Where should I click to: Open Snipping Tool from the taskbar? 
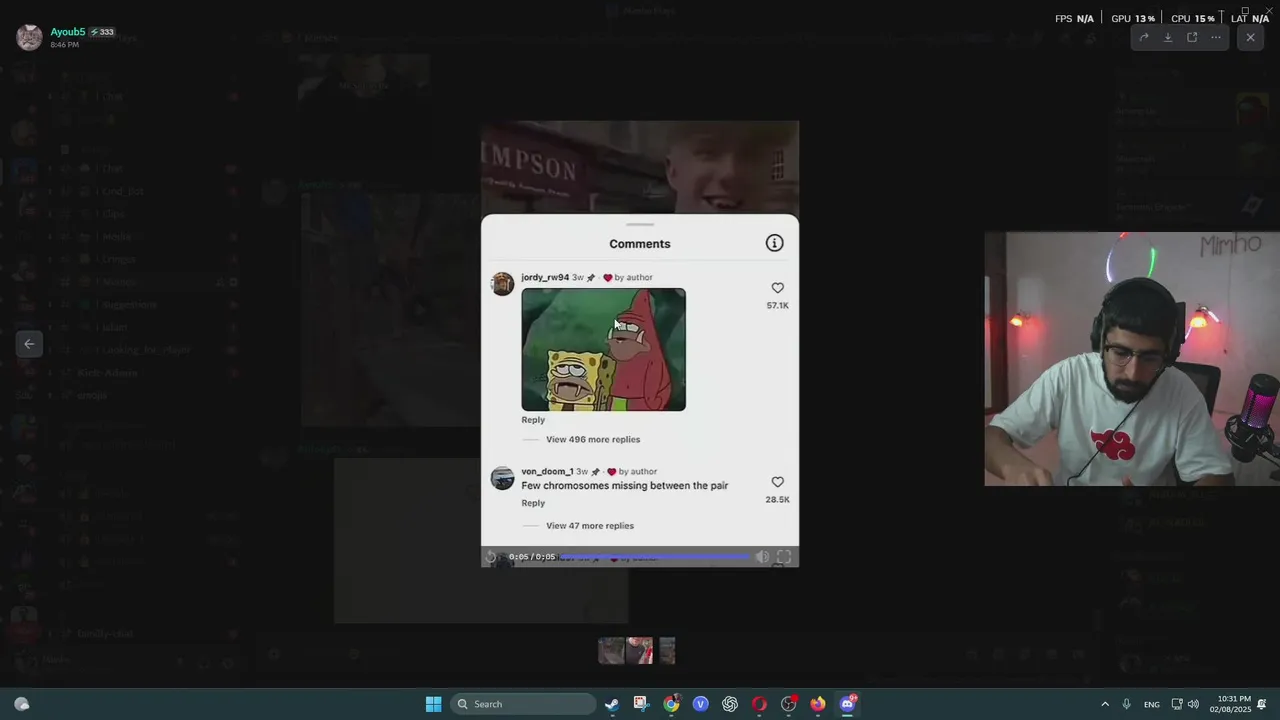pyautogui.click(x=641, y=704)
